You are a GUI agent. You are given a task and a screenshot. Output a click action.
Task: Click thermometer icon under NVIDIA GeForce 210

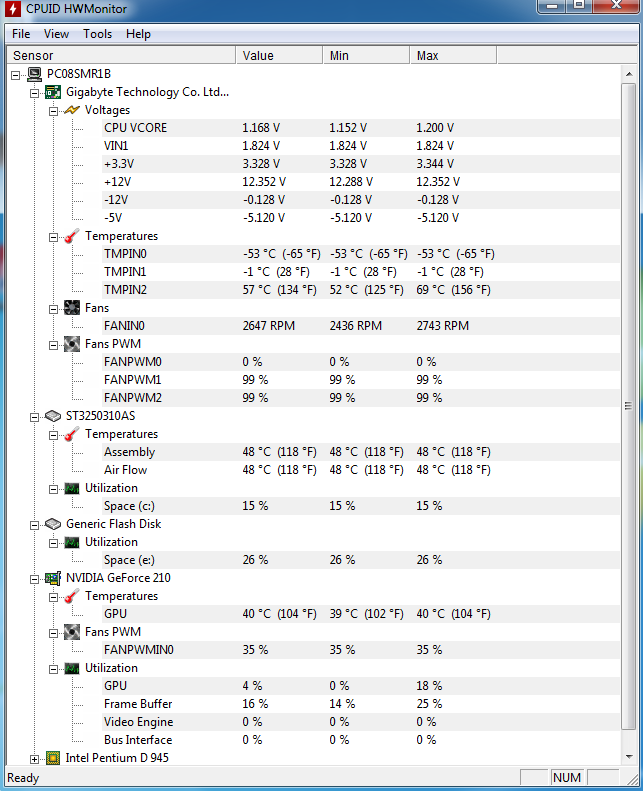tap(72, 596)
